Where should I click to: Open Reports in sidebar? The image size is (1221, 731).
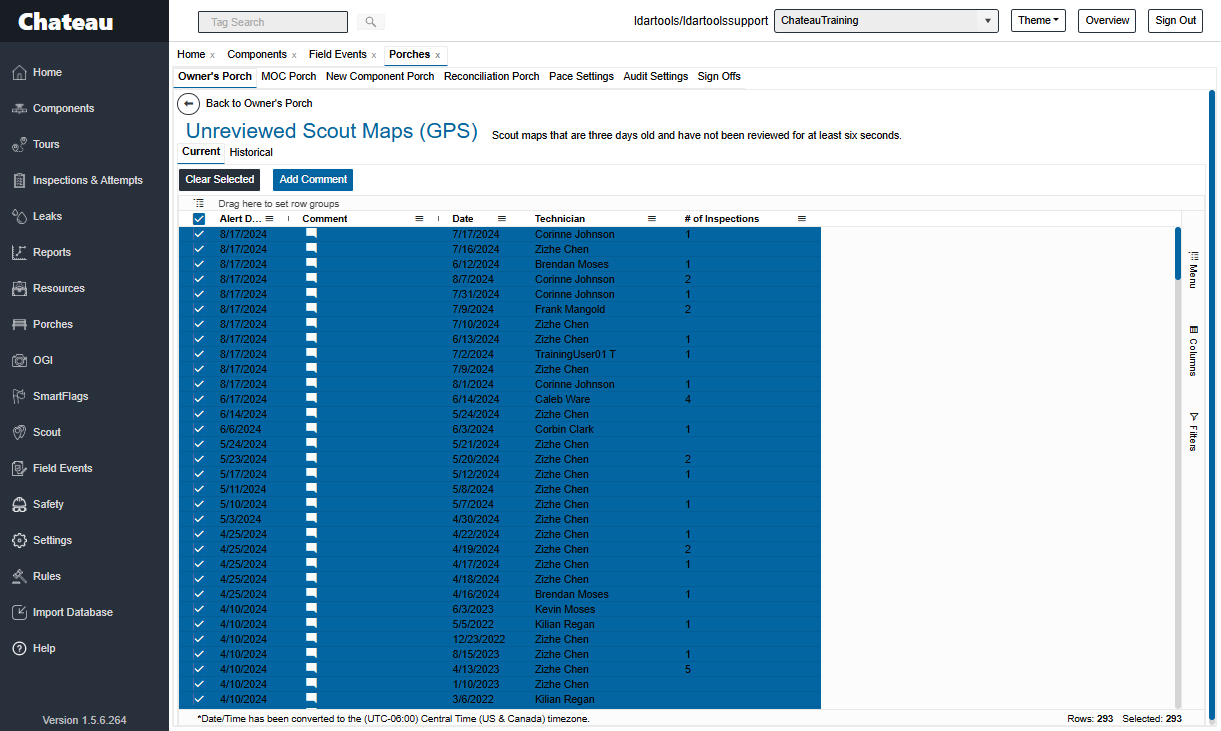pos(51,252)
